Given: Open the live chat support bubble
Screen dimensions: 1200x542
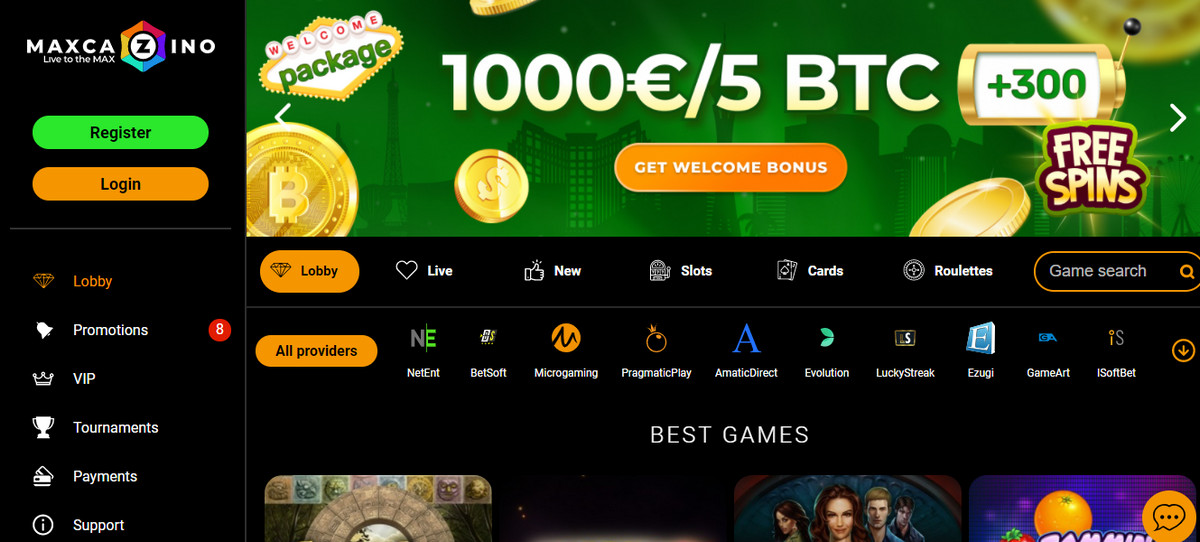Looking at the screenshot, I should pyautogui.click(x=1168, y=516).
